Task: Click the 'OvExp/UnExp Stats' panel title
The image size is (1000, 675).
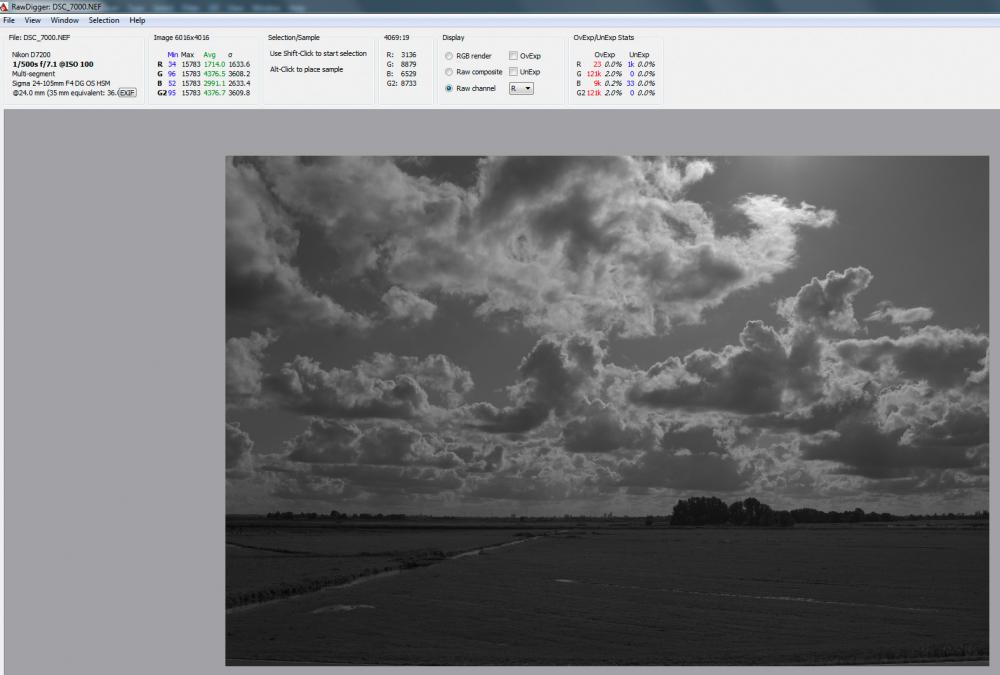Action: (603, 38)
